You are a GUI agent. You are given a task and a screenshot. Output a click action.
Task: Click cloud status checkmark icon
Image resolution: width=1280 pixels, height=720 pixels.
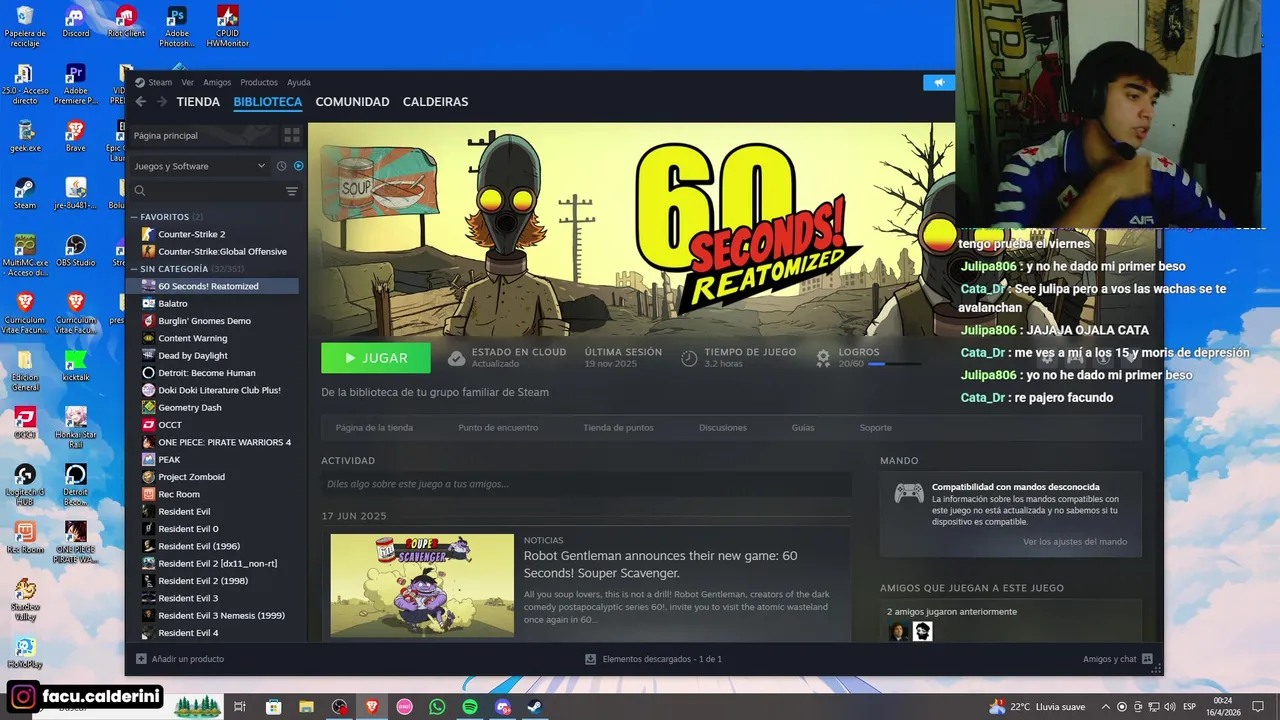coord(456,357)
